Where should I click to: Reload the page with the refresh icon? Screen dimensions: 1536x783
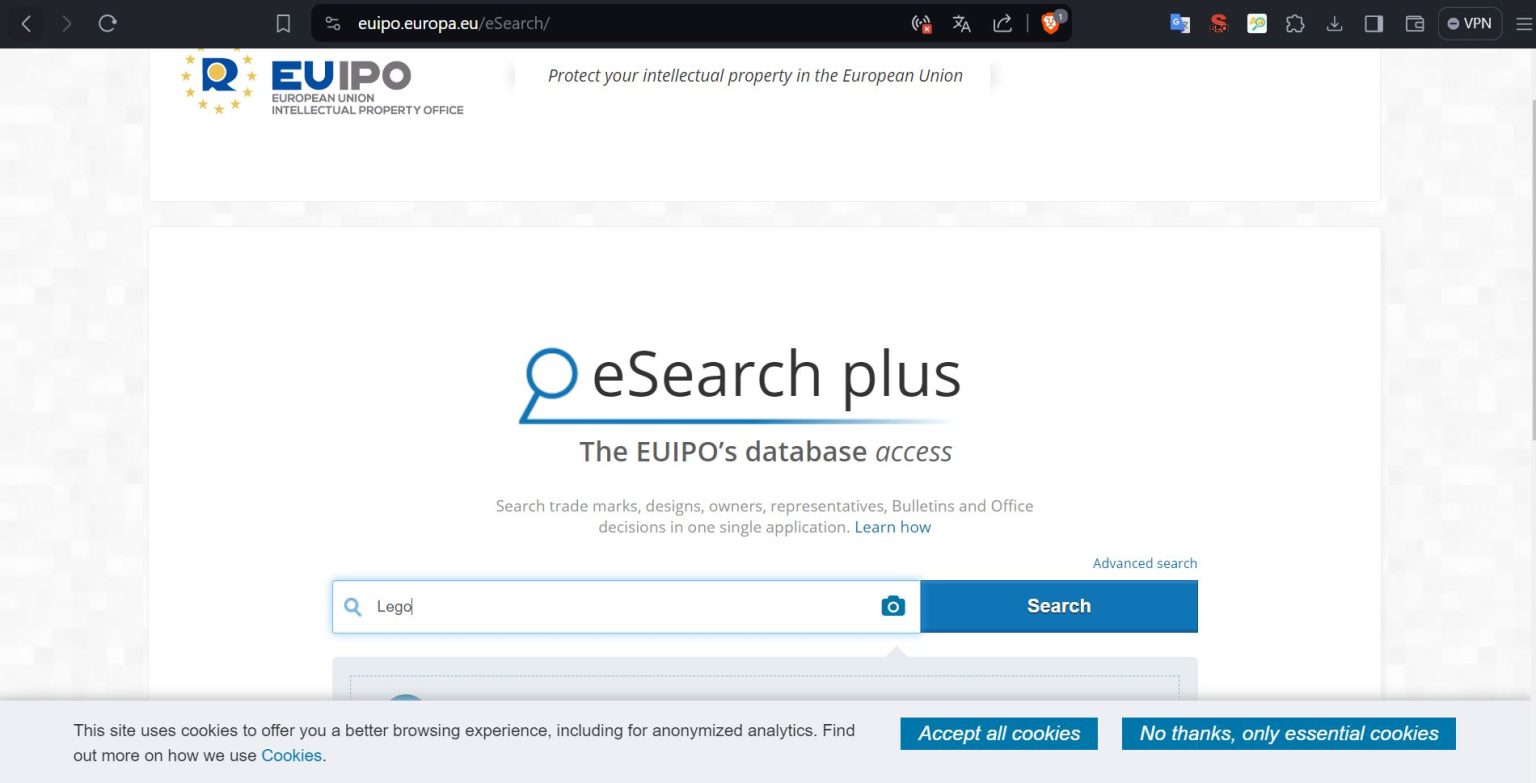click(x=108, y=23)
